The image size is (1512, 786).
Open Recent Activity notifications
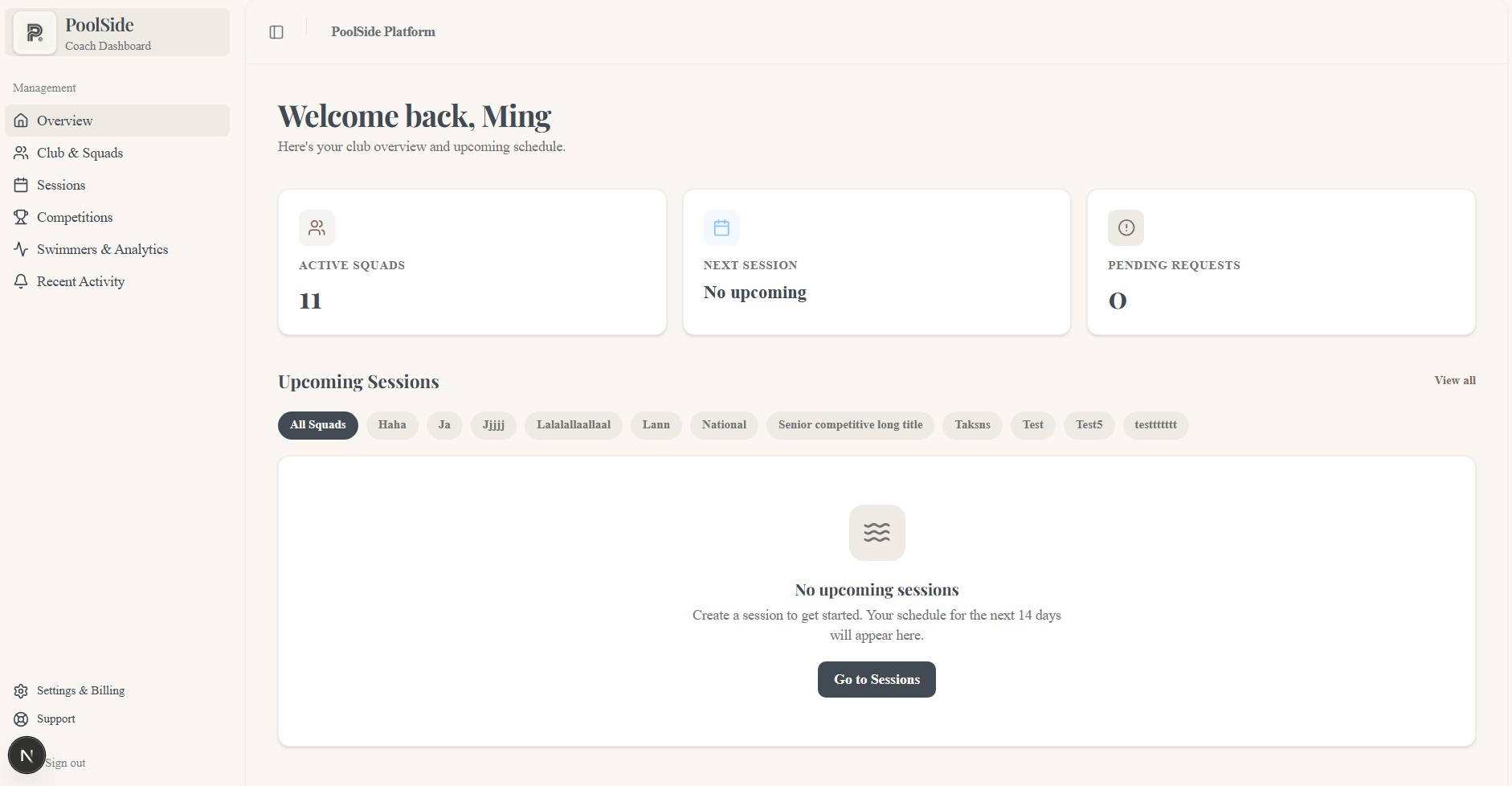(x=80, y=281)
